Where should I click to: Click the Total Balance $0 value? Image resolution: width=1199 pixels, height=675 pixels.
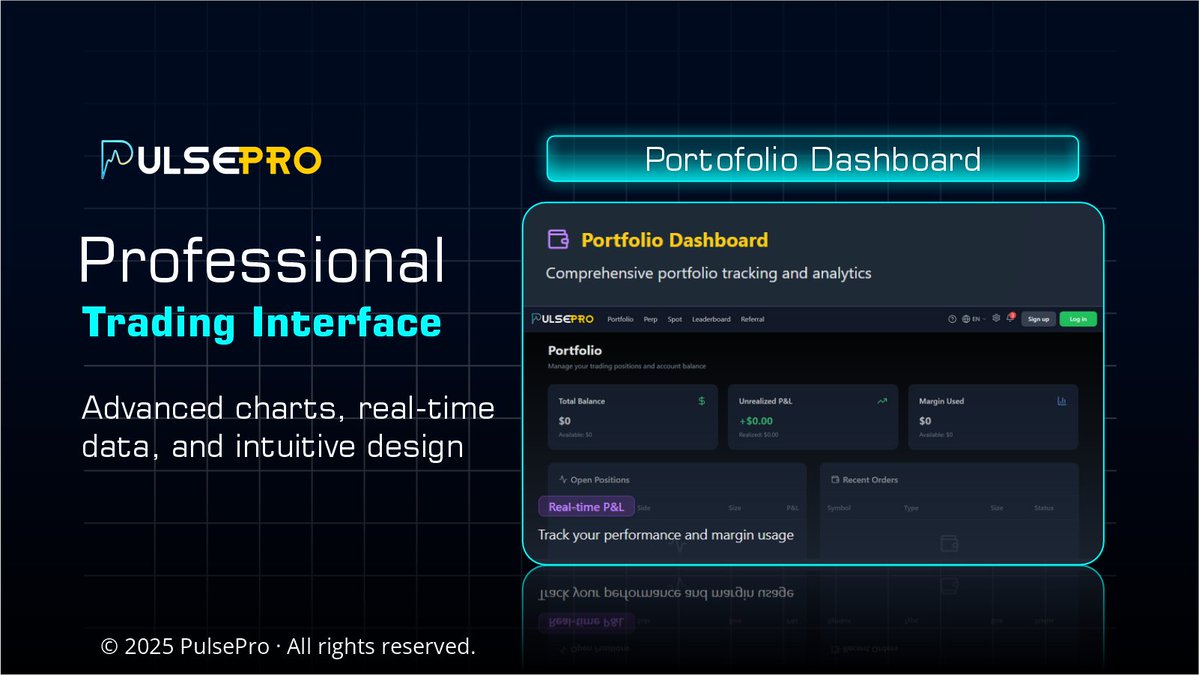pos(564,420)
